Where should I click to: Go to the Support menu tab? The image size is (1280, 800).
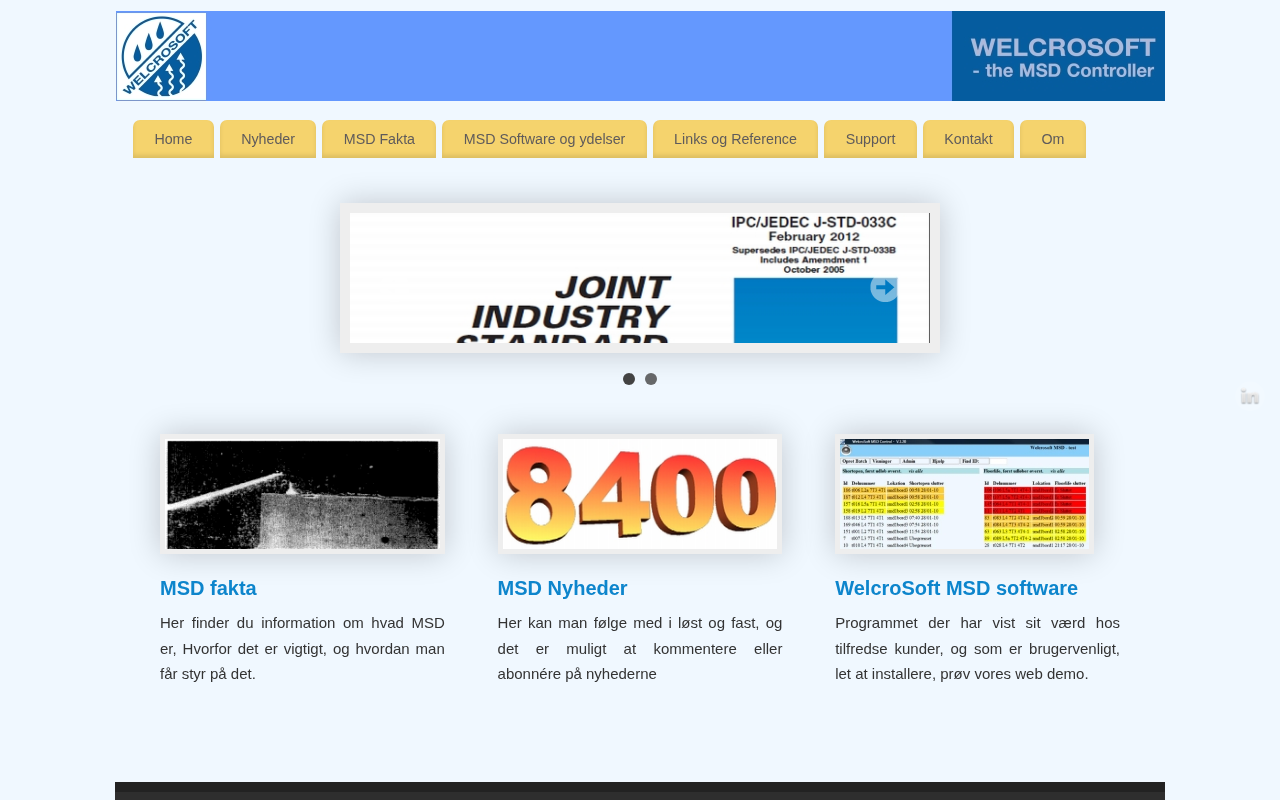(x=870, y=139)
